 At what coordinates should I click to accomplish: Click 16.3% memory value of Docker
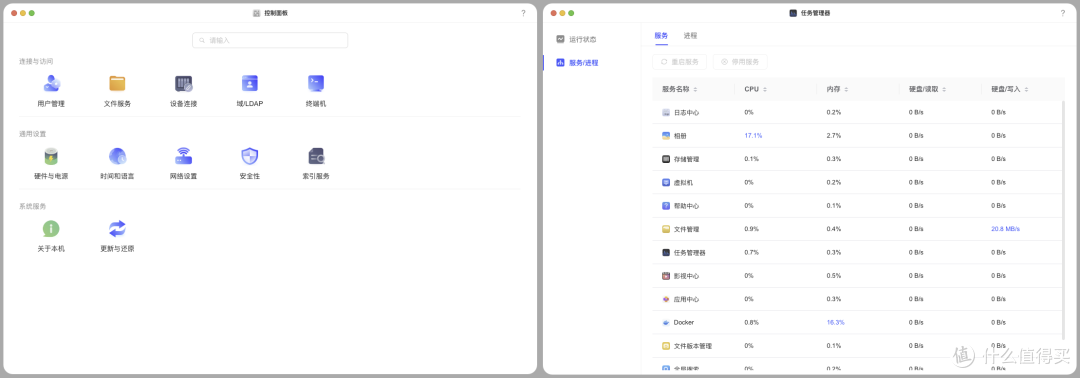tap(835, 322)
